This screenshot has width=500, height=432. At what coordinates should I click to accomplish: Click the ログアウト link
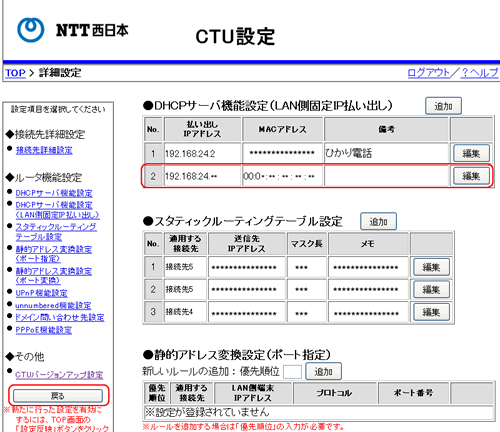429,72
